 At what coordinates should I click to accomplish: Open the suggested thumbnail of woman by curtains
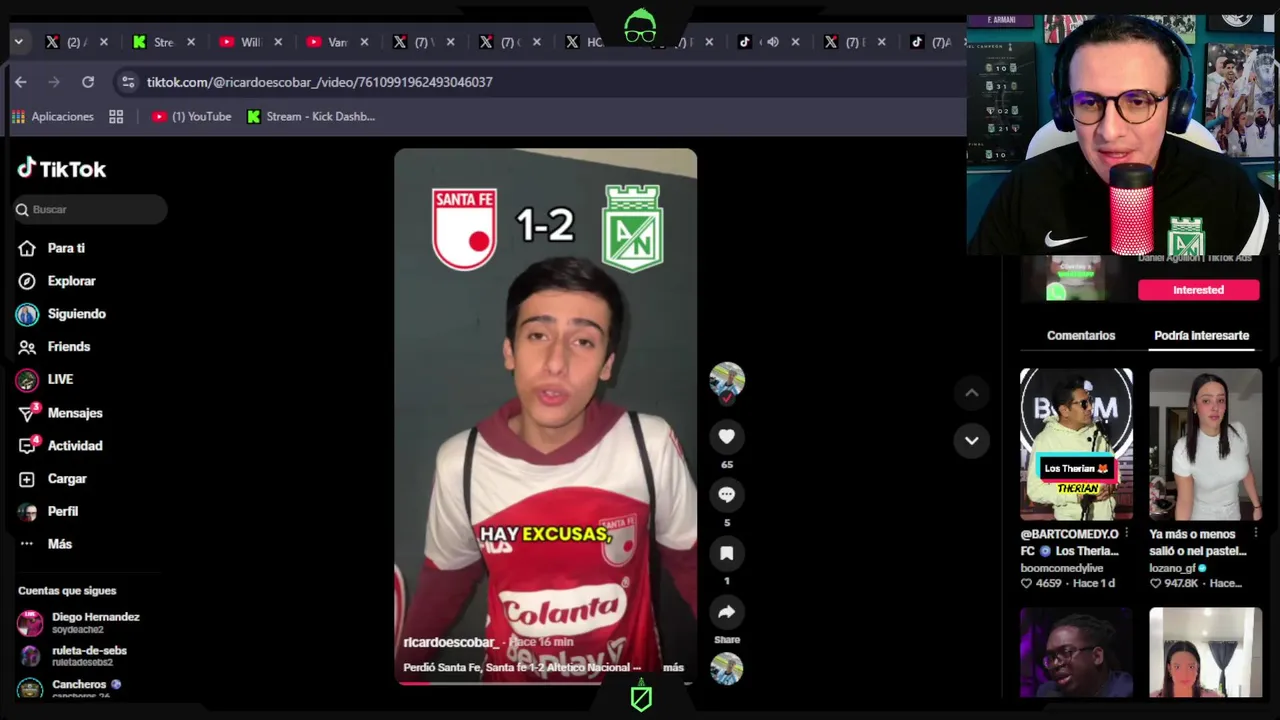[x=1206, y=653]
